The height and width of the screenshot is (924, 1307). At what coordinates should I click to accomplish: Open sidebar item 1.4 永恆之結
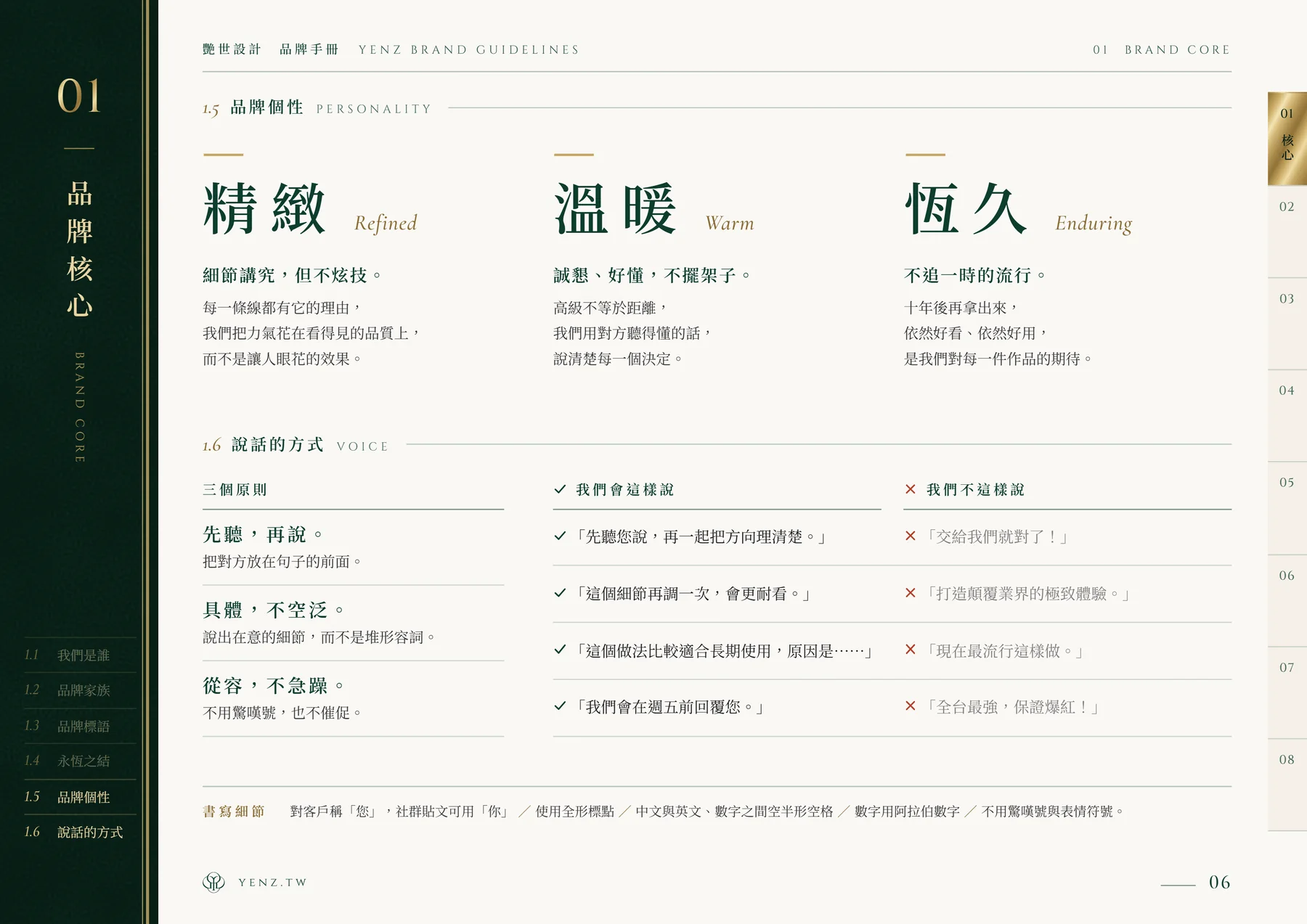coord(79,761)
